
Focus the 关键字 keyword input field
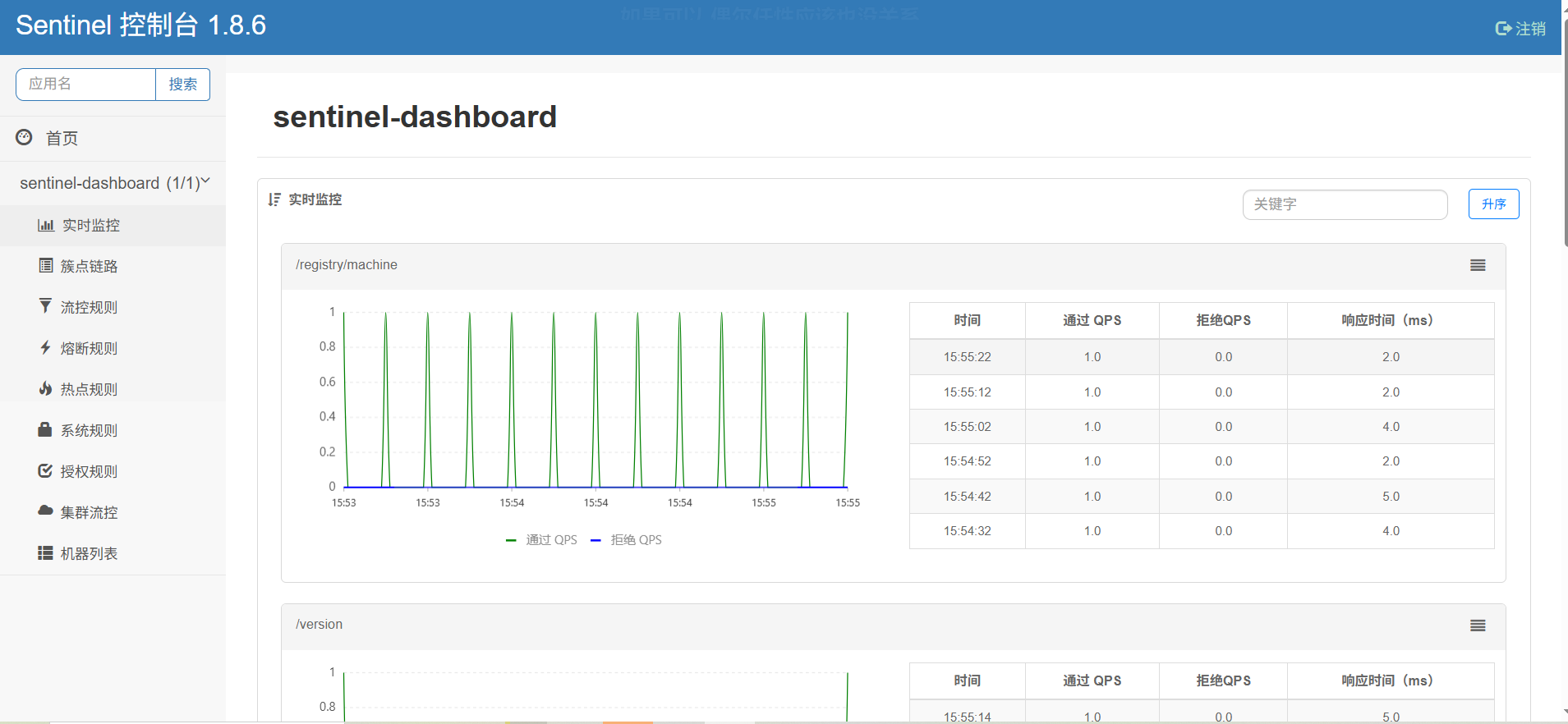tap(1345, 204)
